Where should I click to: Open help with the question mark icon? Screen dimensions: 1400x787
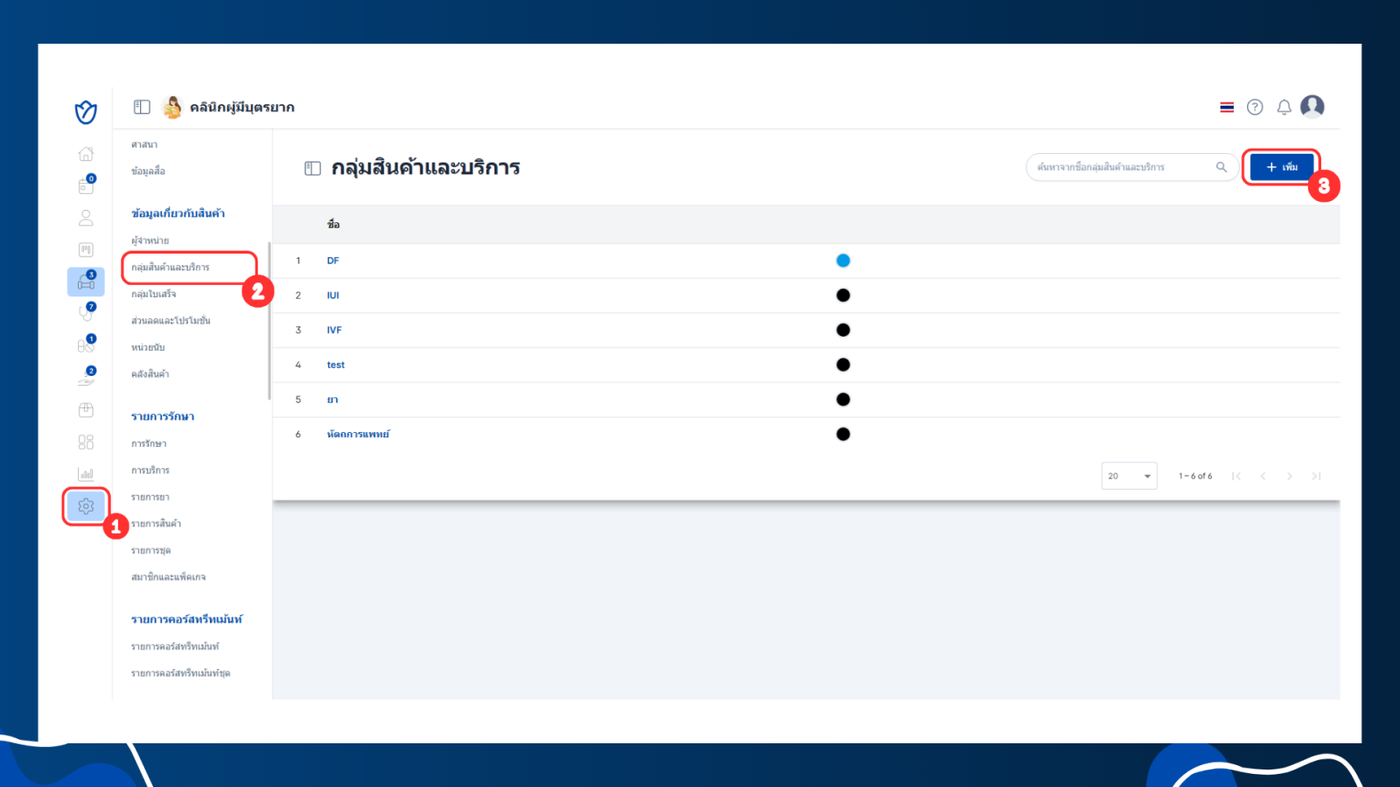[x=1255, y=107]
